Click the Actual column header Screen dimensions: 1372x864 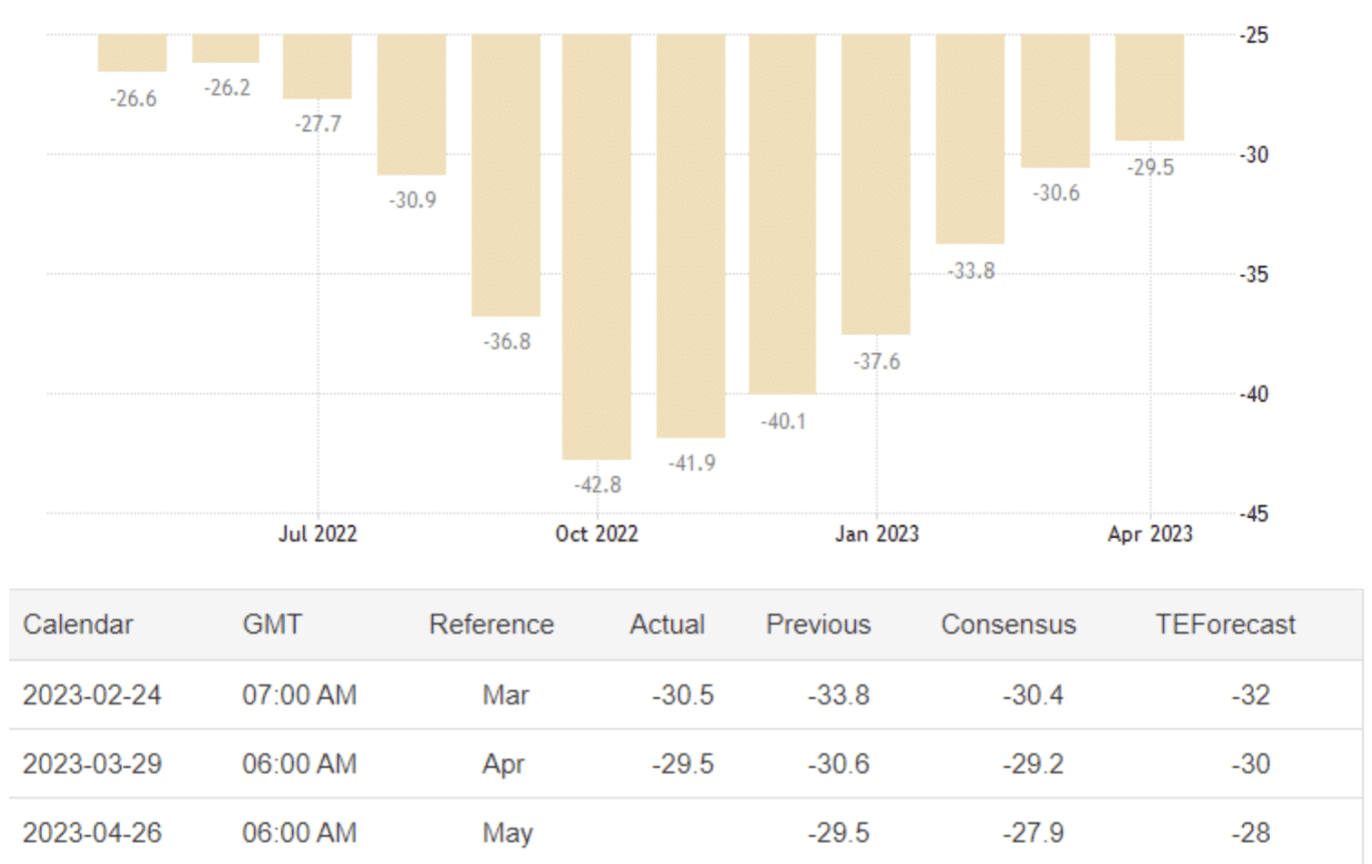click(667, 625)
